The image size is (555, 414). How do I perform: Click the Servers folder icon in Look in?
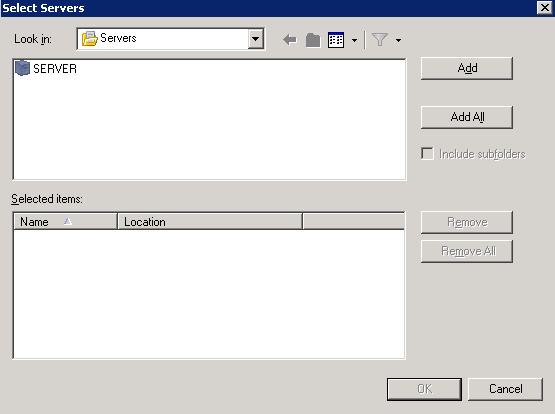click(90, 39)
